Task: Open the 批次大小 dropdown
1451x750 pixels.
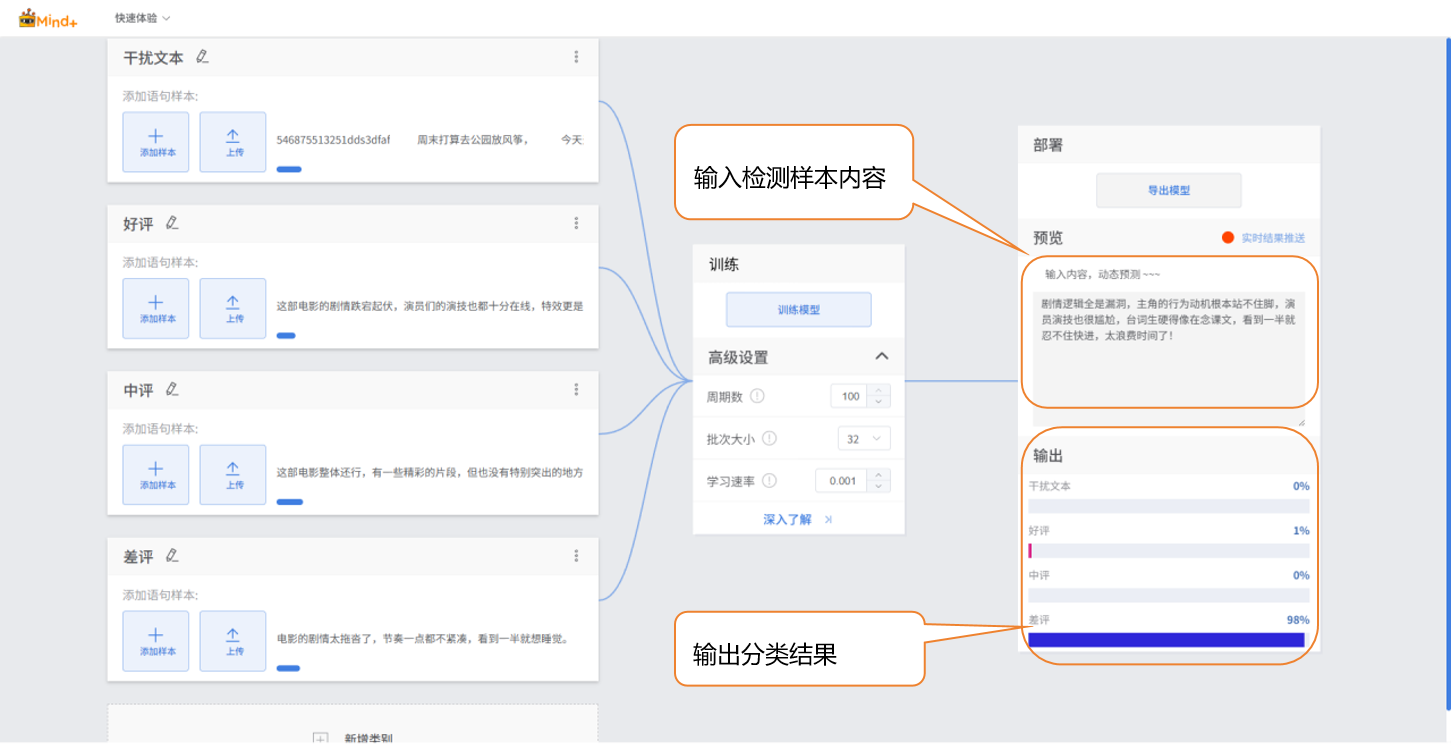Action: pos(863,439)
